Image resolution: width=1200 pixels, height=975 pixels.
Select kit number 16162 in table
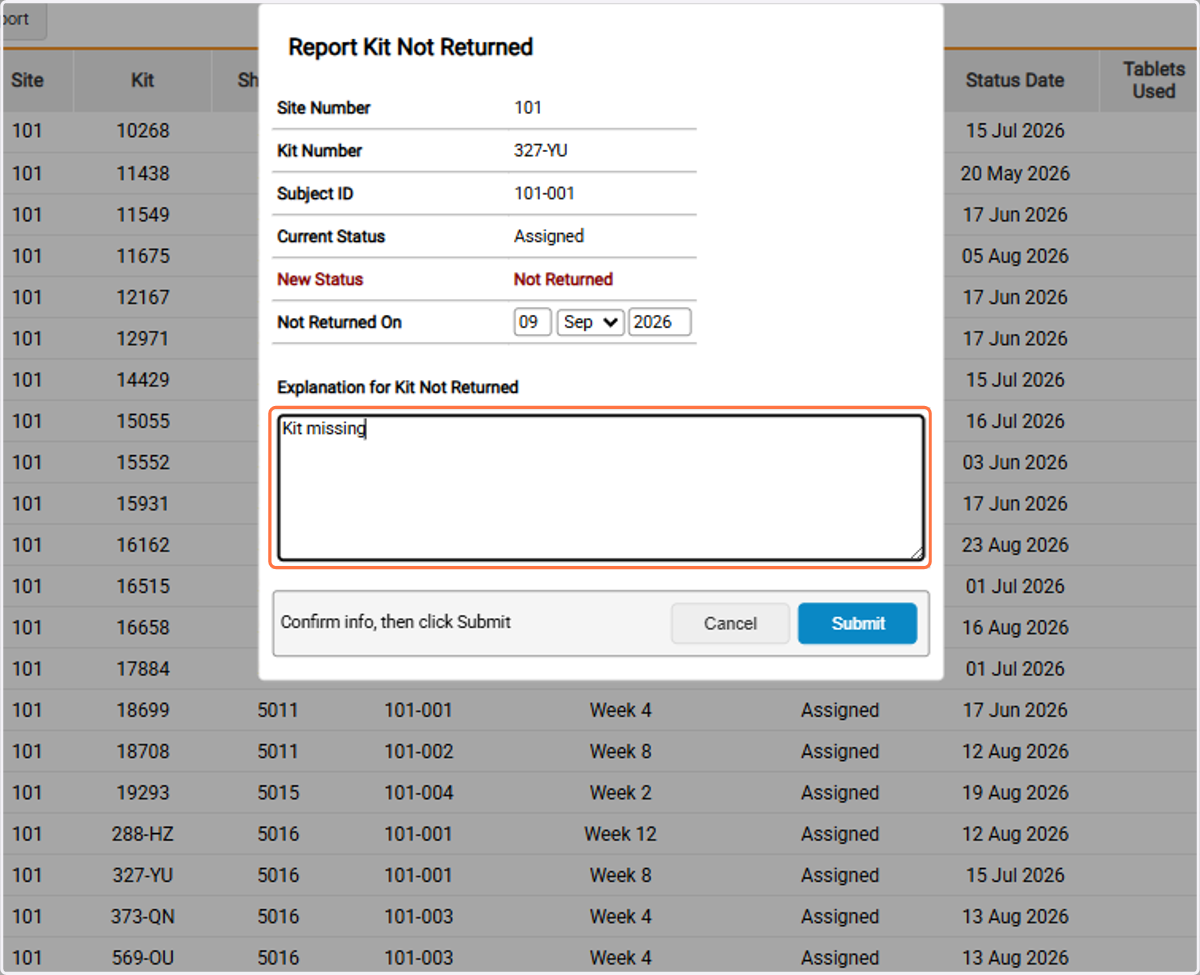(x=143, y=545)
